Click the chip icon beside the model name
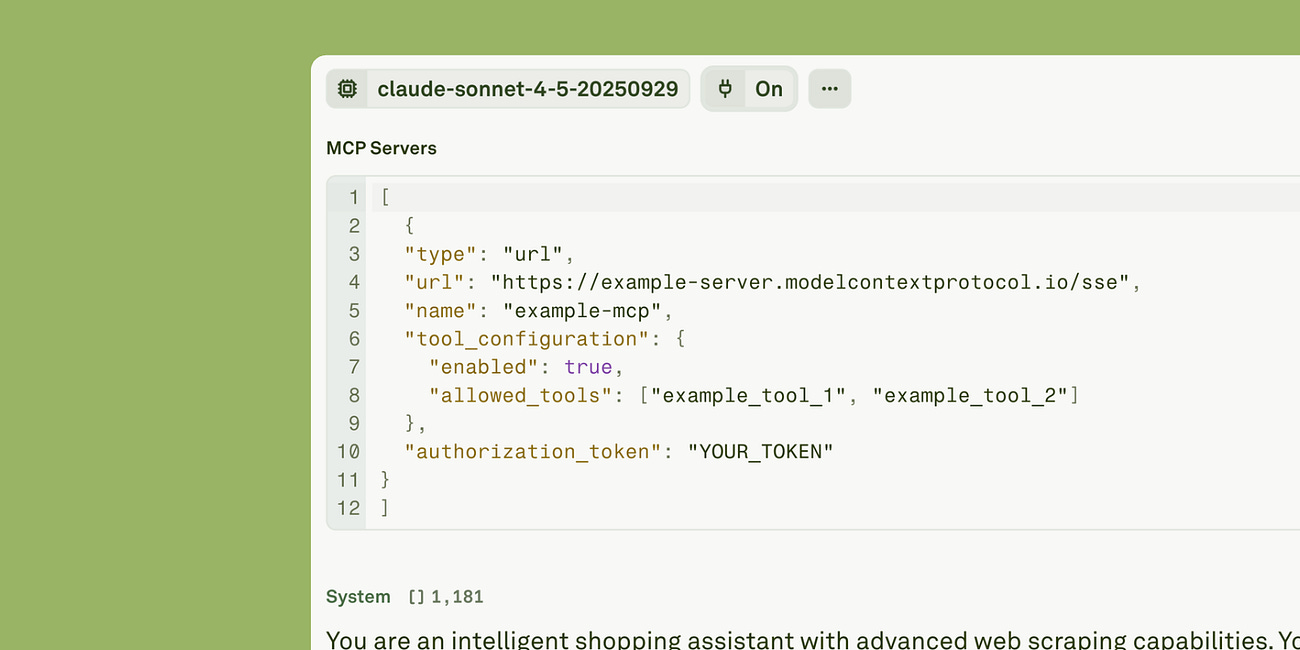Viewport: 1300px width, 650px height. [x=347, y=89]
